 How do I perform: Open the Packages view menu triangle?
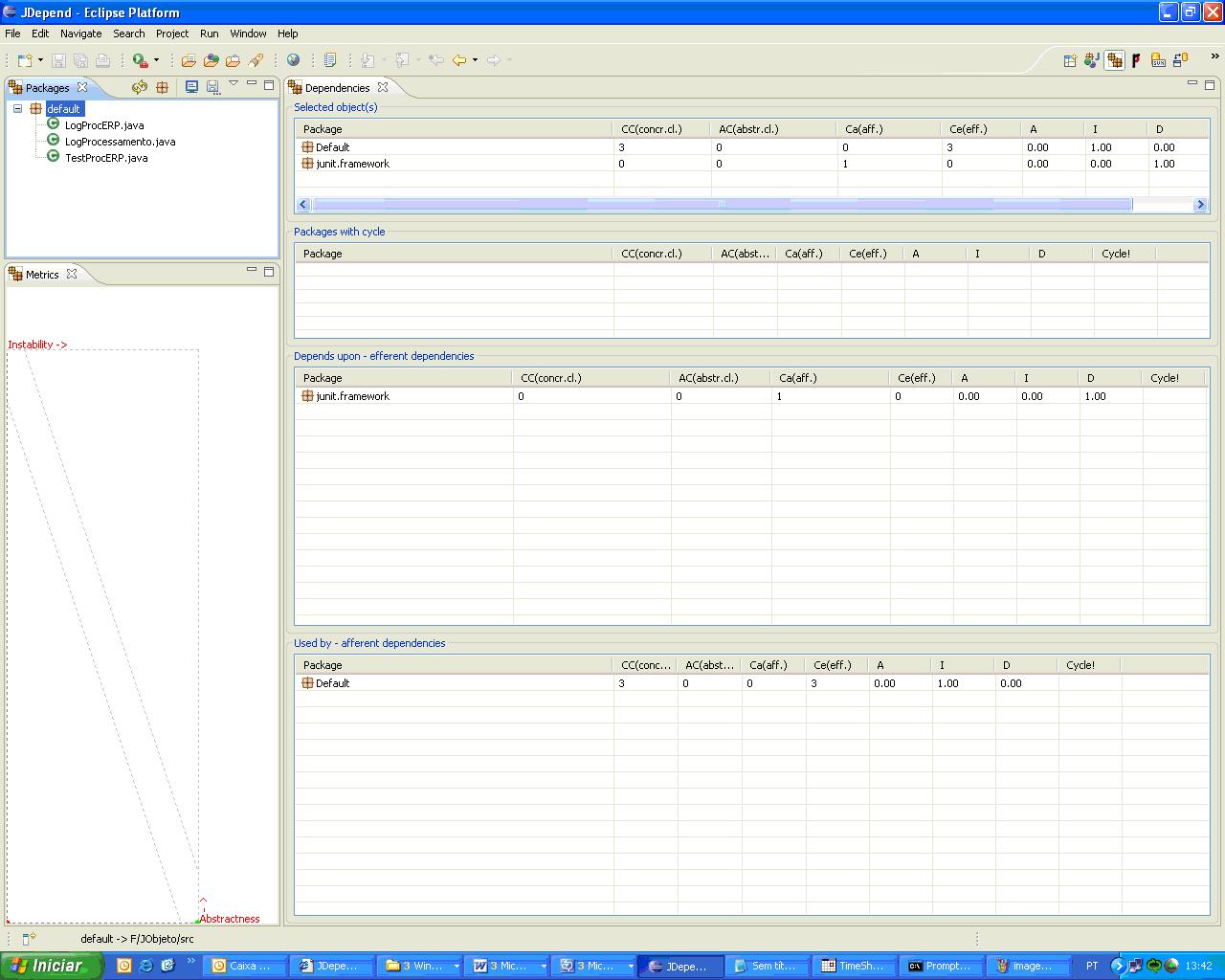(x=233, y=84)
